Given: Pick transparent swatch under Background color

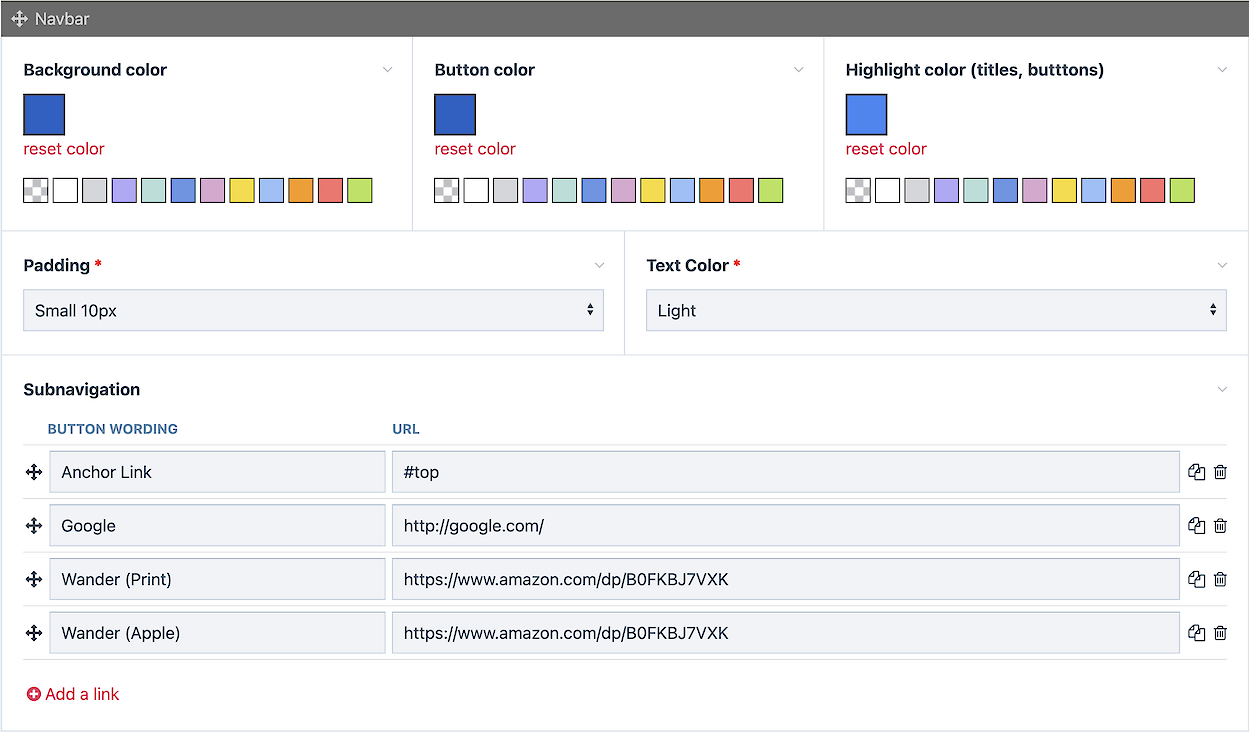Looking at the screenshot, I should [x=36, y=191].
